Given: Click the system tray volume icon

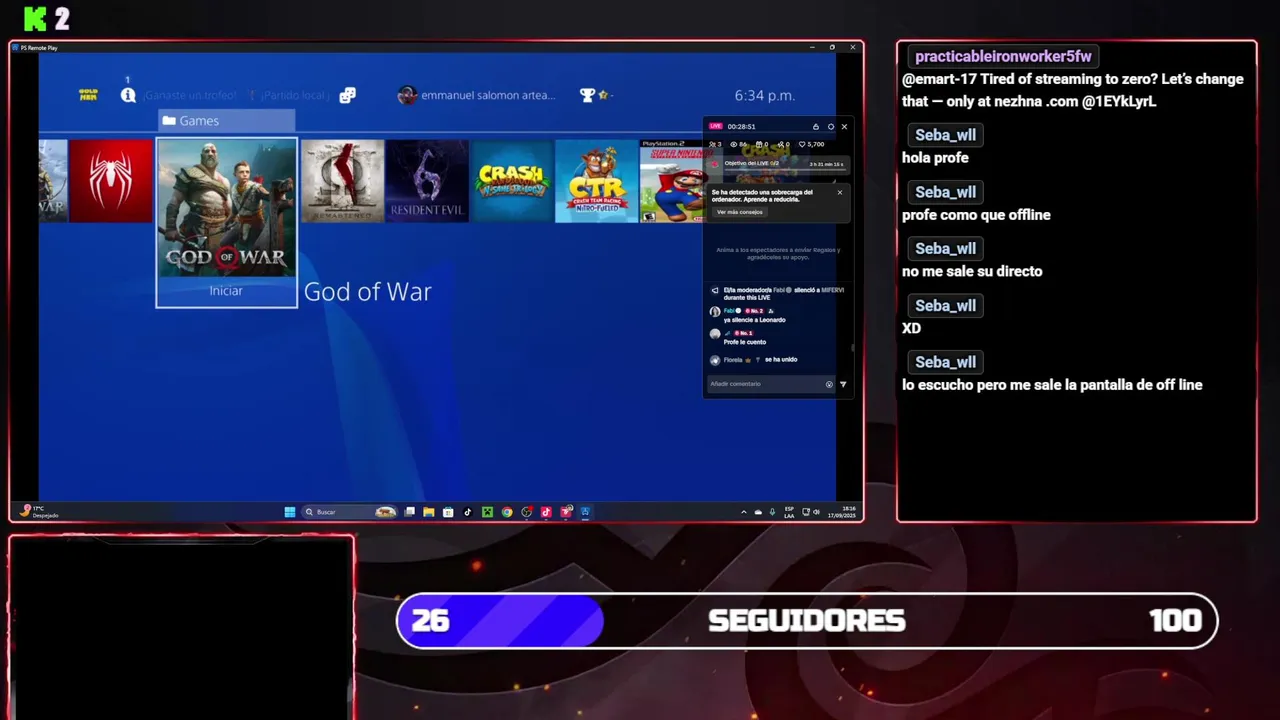Looking at the screenshot, I should point(816,512).
